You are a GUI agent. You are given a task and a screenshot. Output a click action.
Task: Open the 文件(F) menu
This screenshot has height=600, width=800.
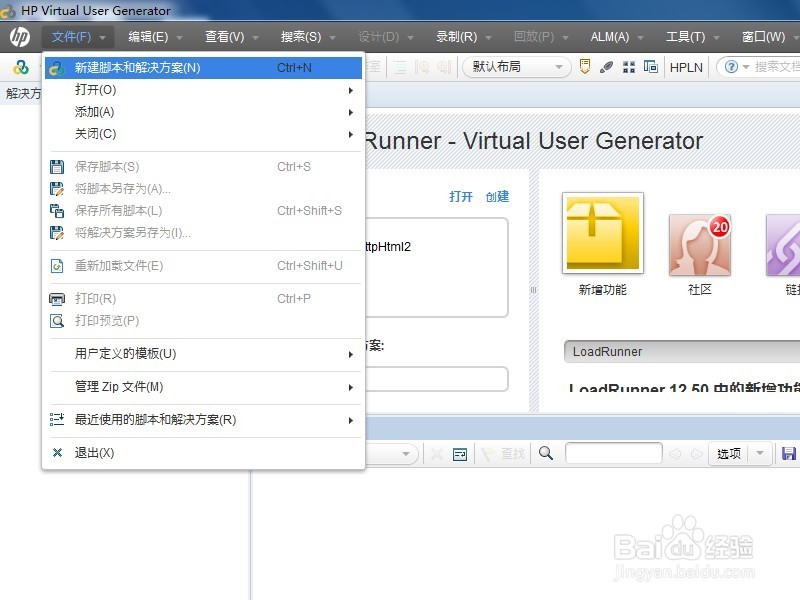pos(78,37)
